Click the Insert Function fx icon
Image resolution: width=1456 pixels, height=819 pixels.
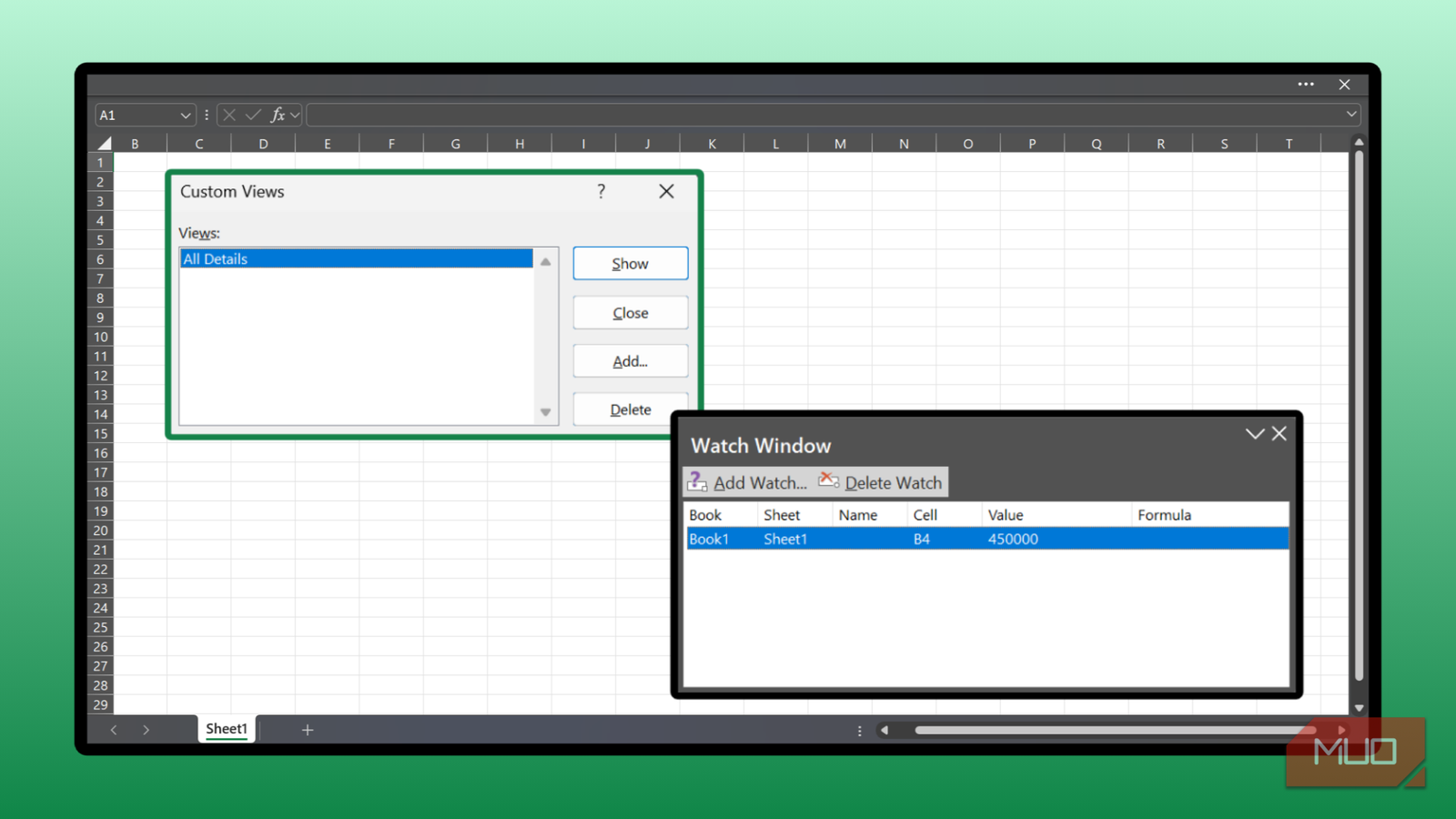coord(278,115)
